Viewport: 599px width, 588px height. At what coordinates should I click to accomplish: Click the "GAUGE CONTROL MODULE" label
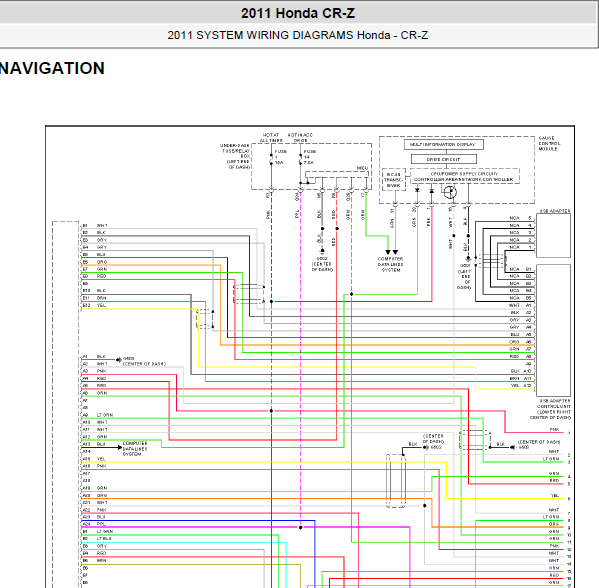coord(549,143)
